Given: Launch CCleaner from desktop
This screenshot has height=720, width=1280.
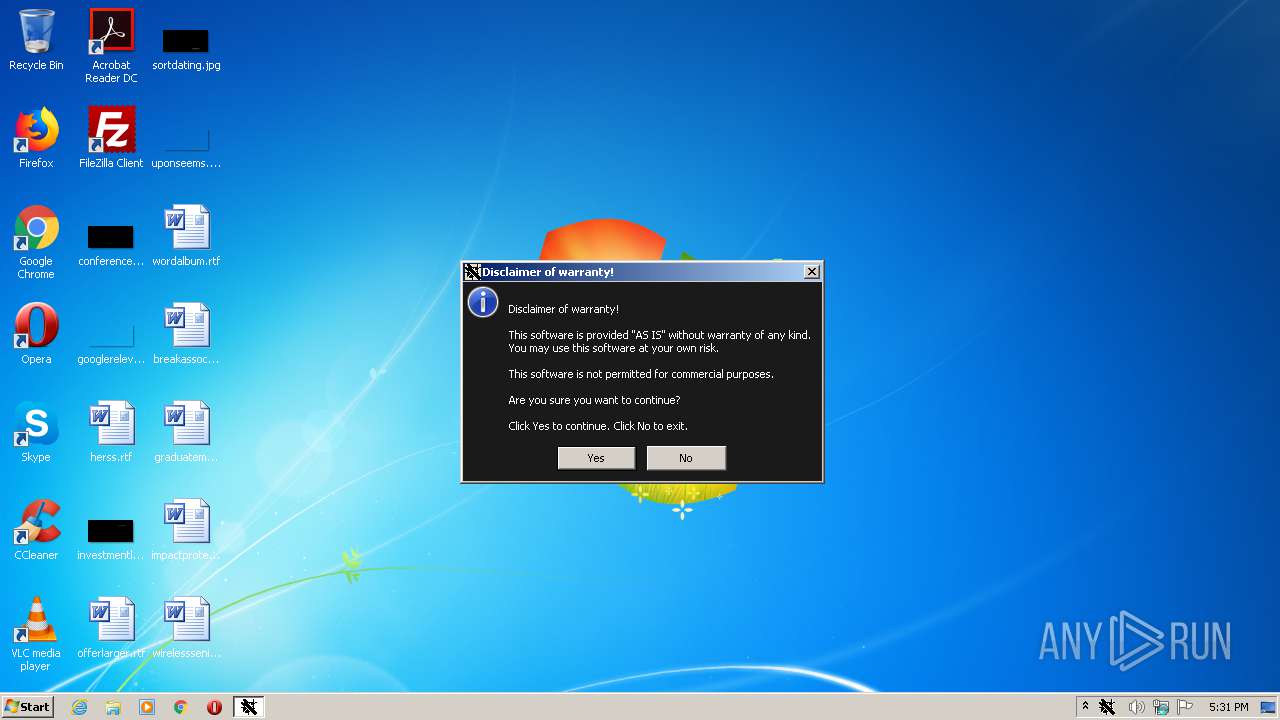Looking at the screenshot, I should tap(36, 530).
